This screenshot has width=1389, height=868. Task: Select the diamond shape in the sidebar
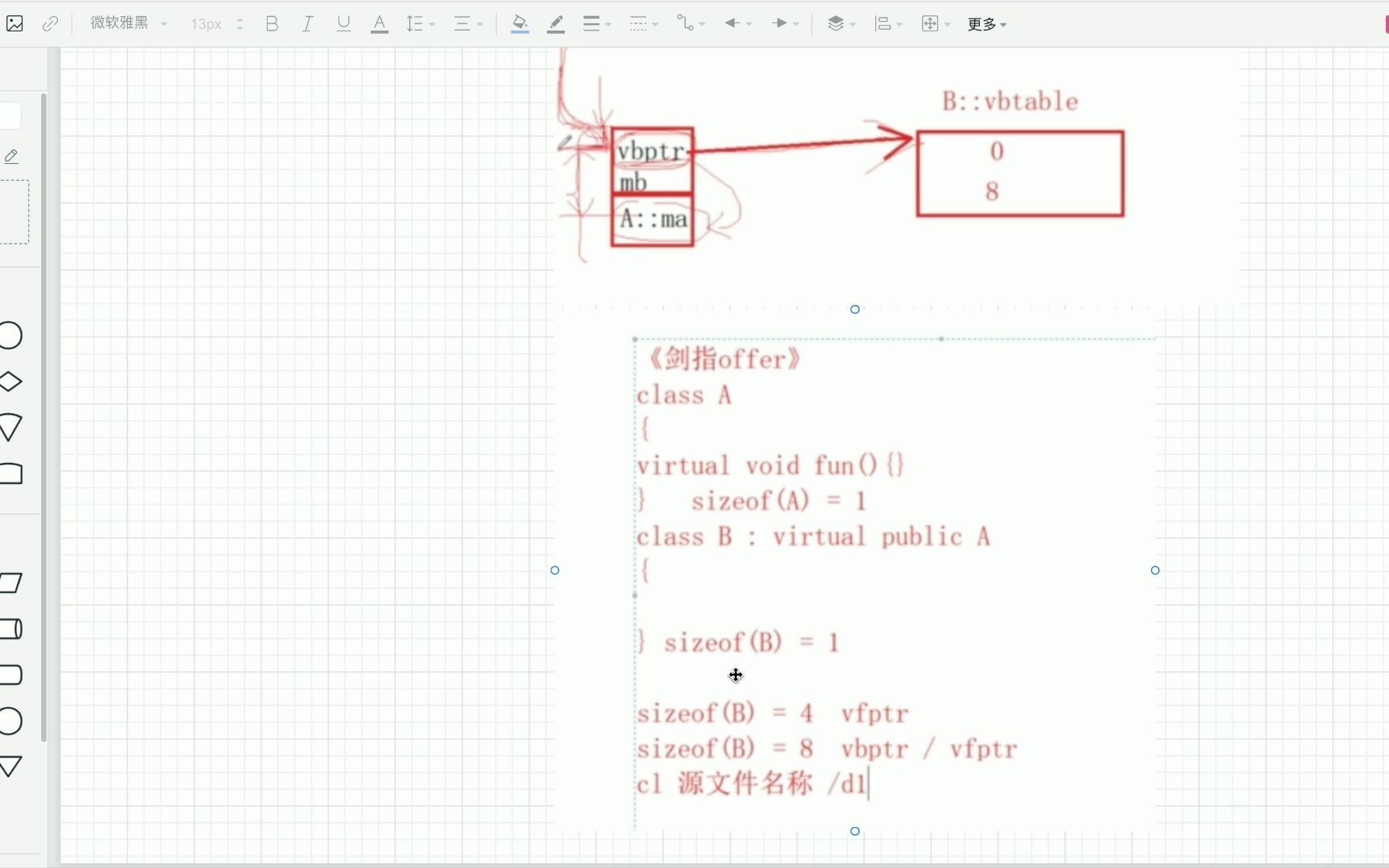[x=10, y=382]
